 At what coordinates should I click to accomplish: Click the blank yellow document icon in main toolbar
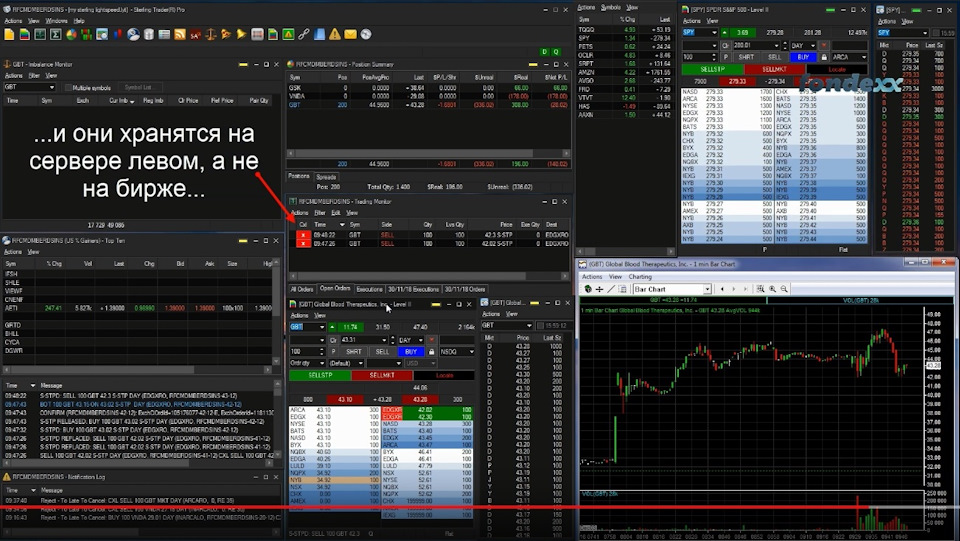point(9,35)
